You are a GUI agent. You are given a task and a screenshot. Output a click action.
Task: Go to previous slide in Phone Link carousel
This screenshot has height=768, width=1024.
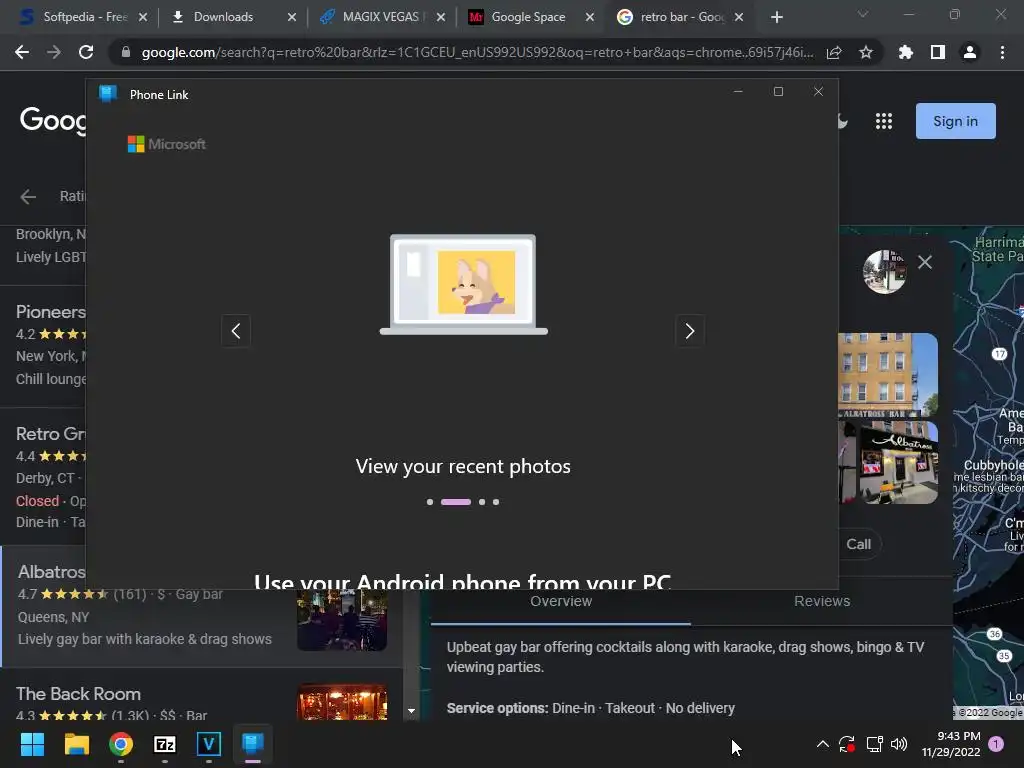pos(236,331)
